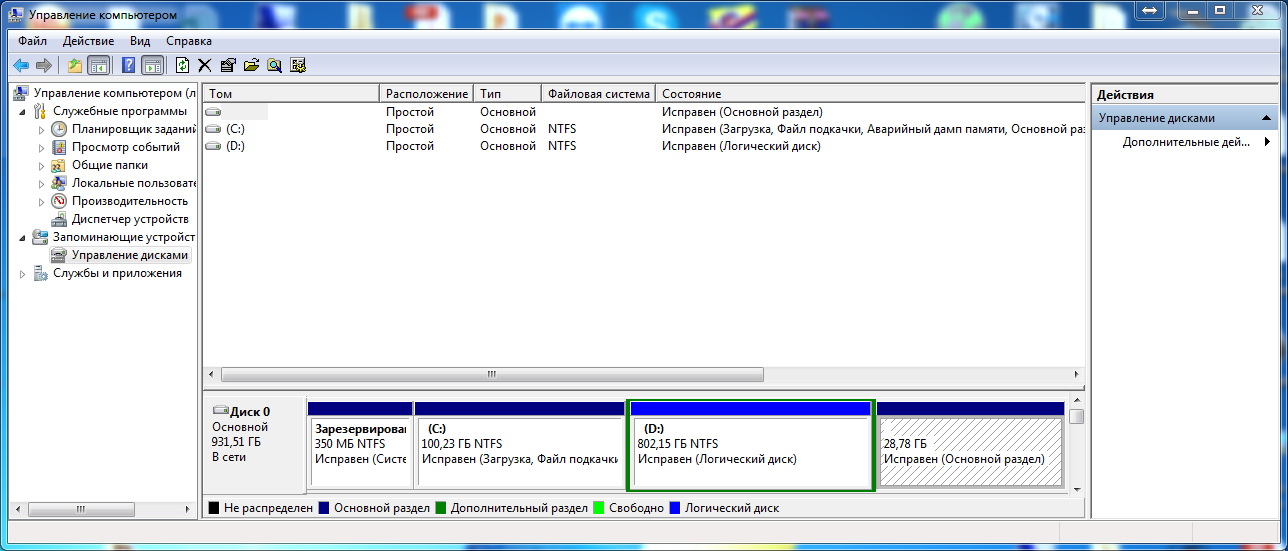
Task: Toggle the console tree show/hide button
Action: (99, 65)
